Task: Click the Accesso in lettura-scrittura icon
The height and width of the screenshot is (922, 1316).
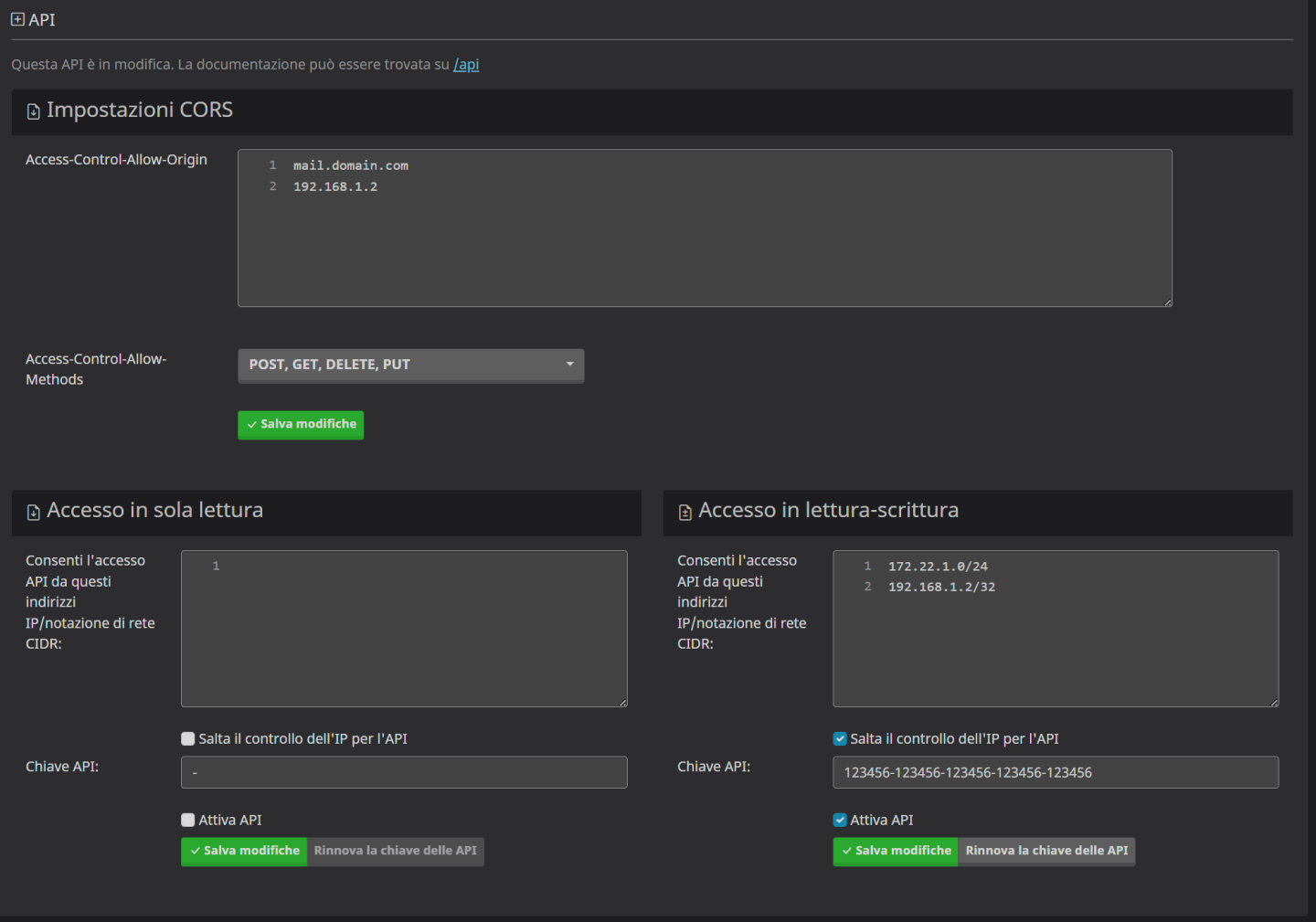Action: [685, 512]
